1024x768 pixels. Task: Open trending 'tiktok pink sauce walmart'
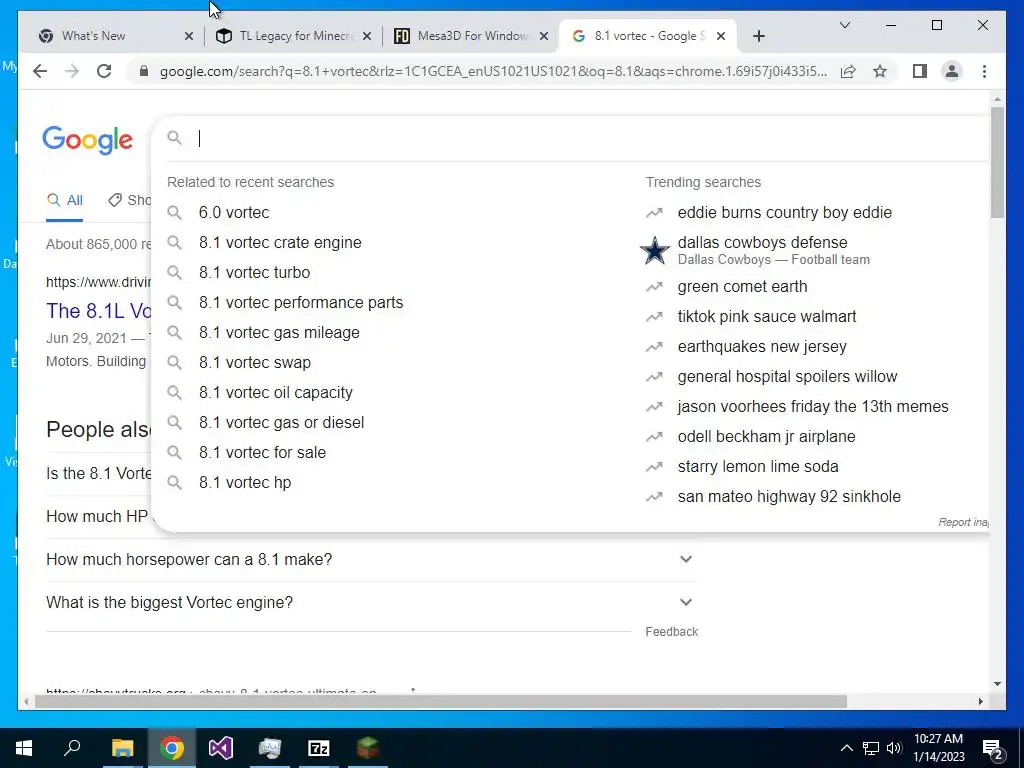[x=767, y=317]
